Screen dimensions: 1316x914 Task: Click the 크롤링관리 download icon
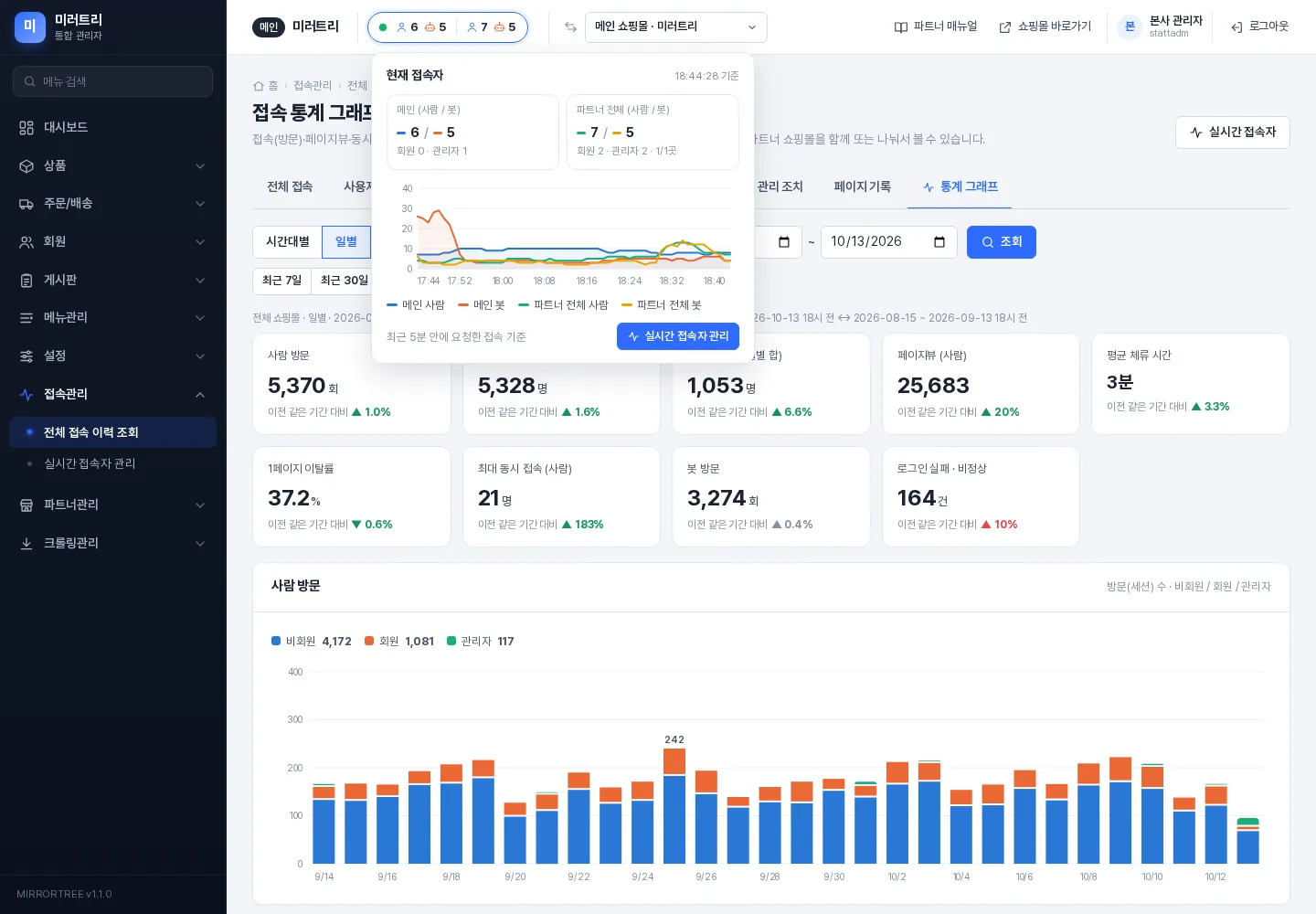27,544
